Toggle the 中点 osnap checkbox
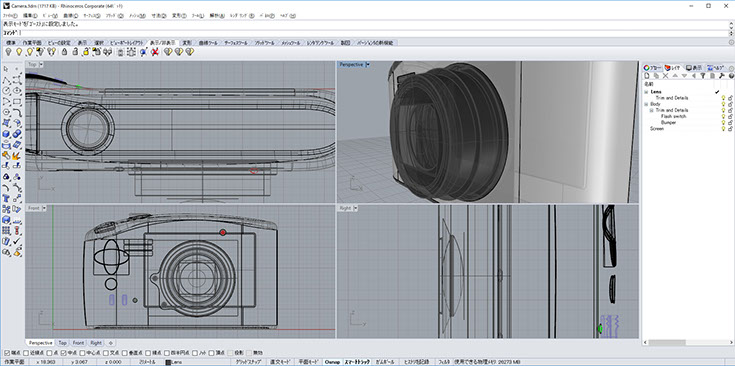The width and height of the screenshot is (735, 366). tap(64, 352)
